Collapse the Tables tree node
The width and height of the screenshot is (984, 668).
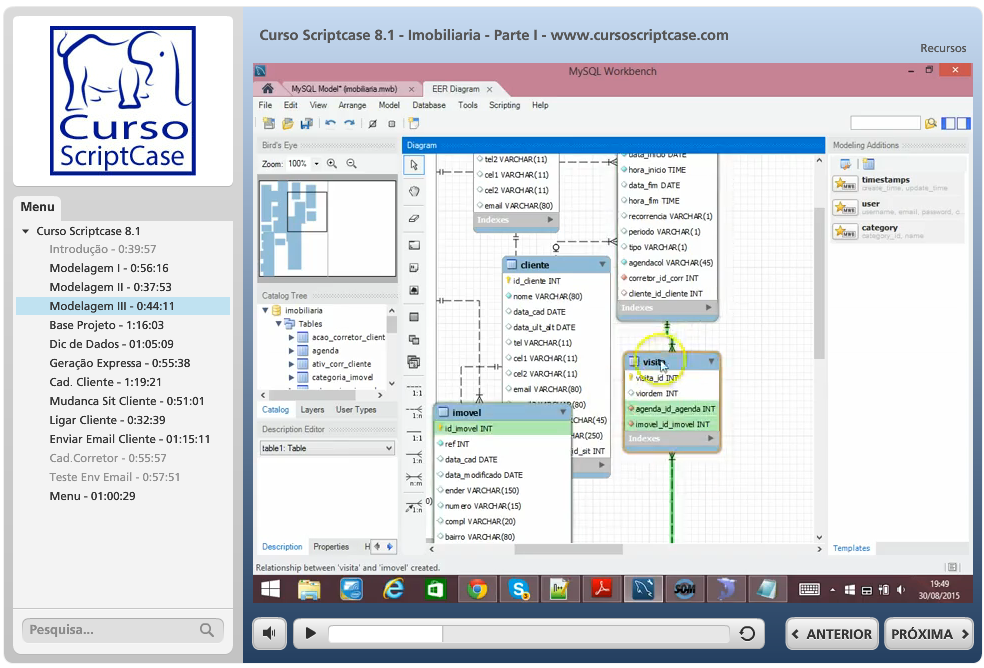pyautogui.click(x=279, y=323)
